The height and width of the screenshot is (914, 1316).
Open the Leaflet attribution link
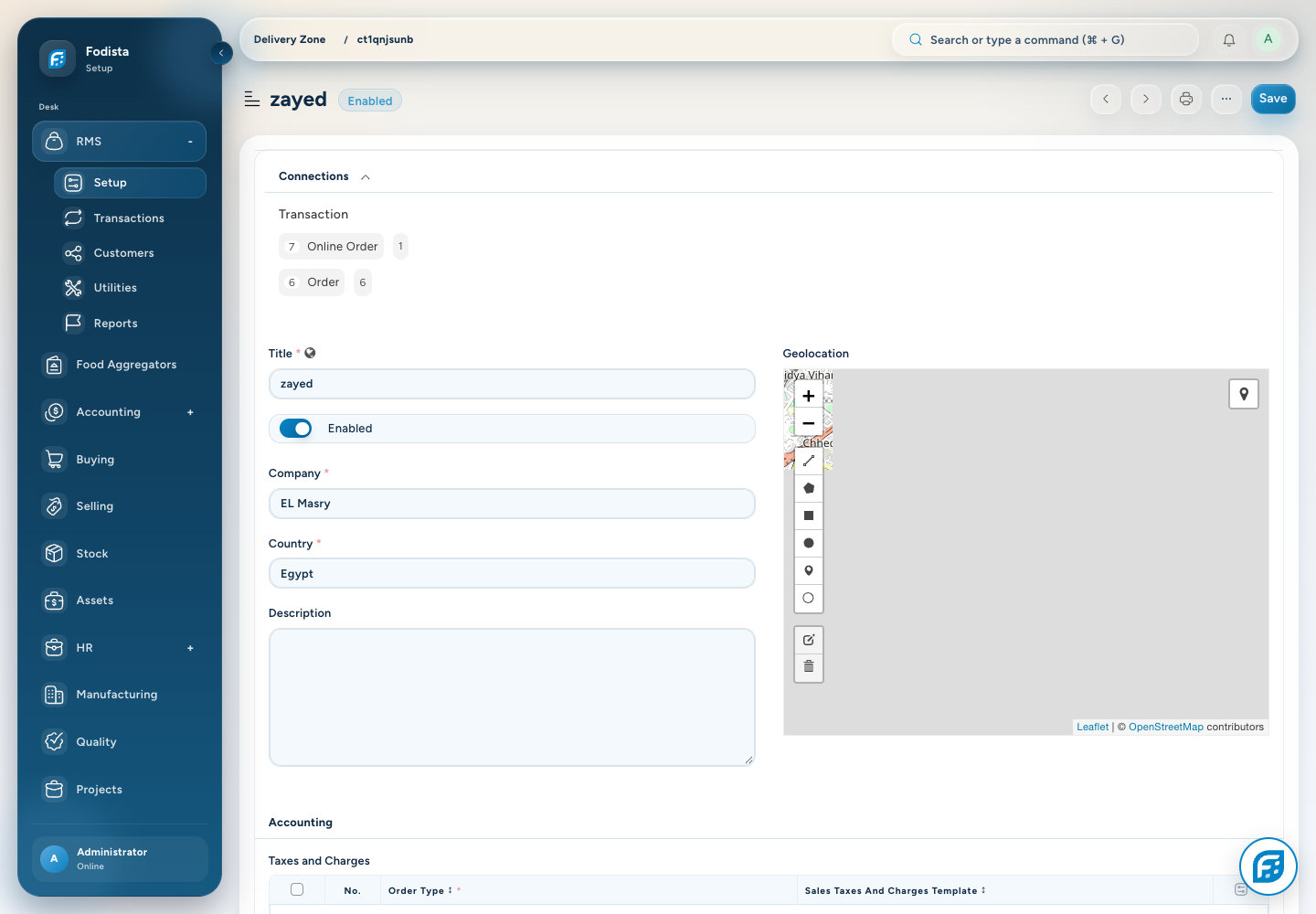1092,728
